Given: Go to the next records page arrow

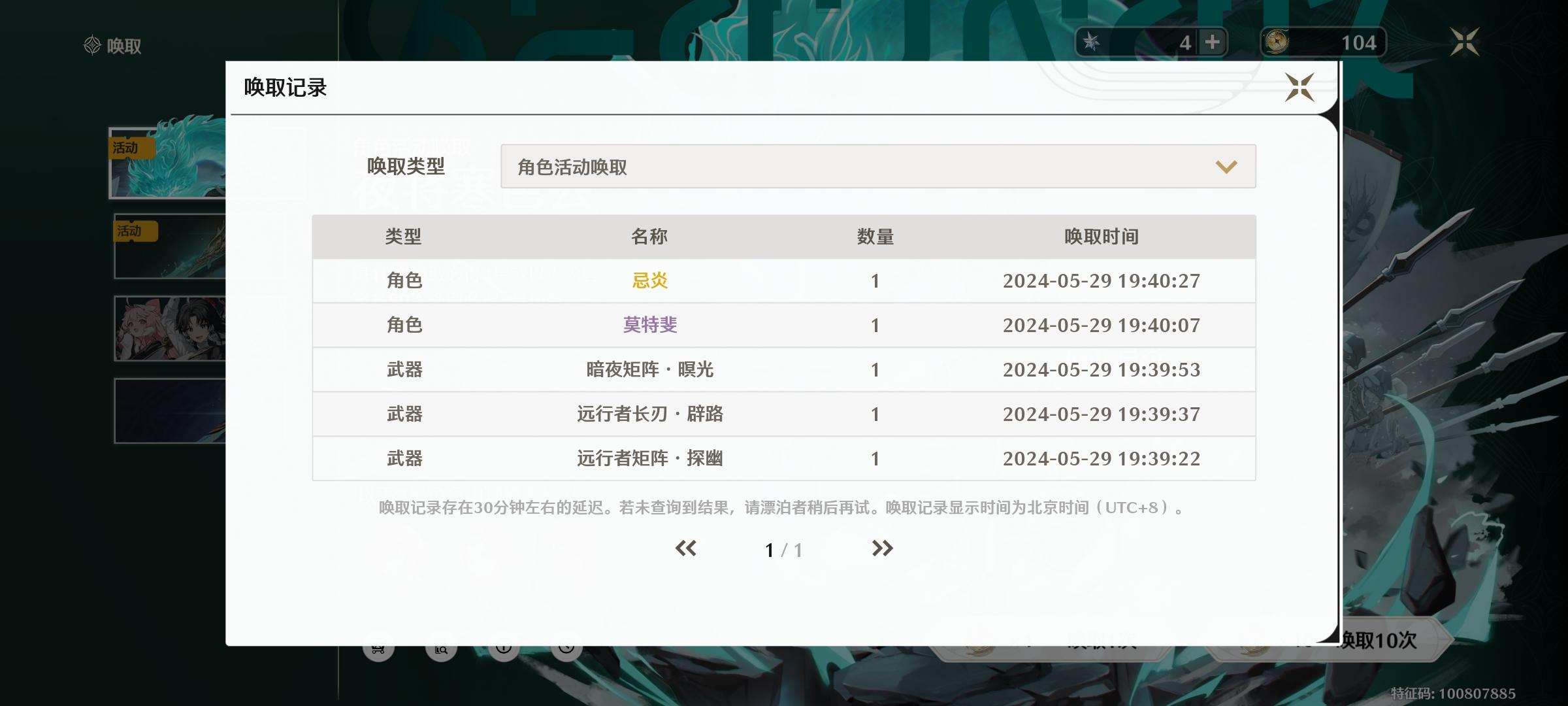Looking at the screenshot, I should click(x=882, y=548).
